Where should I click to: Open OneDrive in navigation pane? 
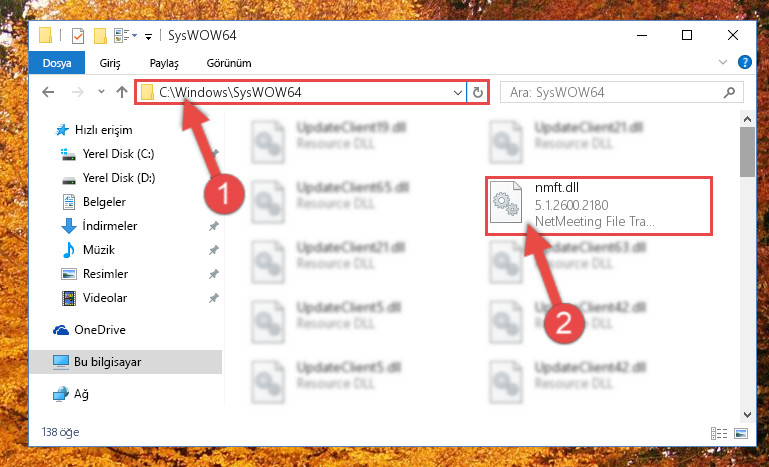point(100,330)
